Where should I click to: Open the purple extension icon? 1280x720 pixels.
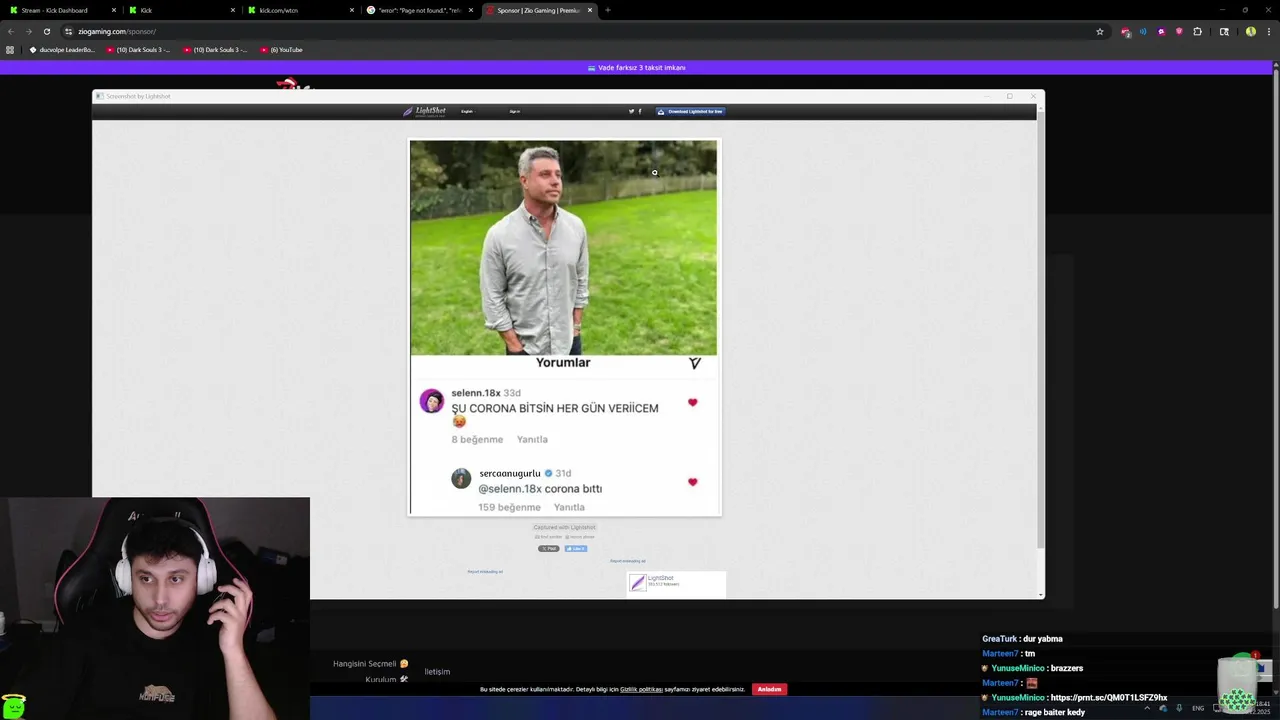[x=1161, y=31]
